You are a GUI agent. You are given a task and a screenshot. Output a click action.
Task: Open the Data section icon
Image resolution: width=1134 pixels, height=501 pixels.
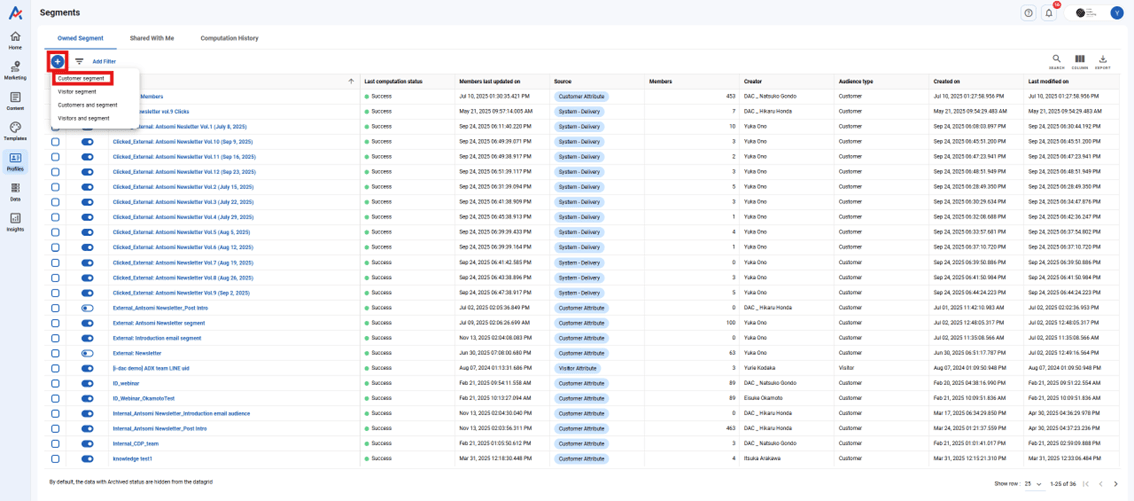(x=15, y=191)
